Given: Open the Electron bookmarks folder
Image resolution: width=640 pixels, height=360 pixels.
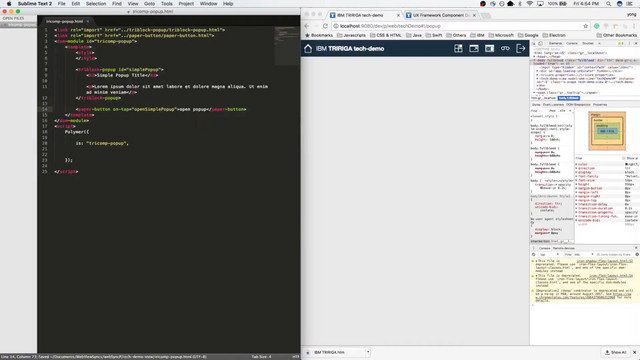Looking at the screenshot, I should [554, 36].
